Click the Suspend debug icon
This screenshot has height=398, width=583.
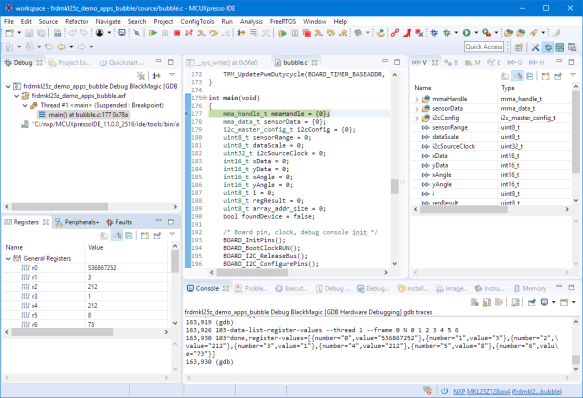(x=165, y=33)
